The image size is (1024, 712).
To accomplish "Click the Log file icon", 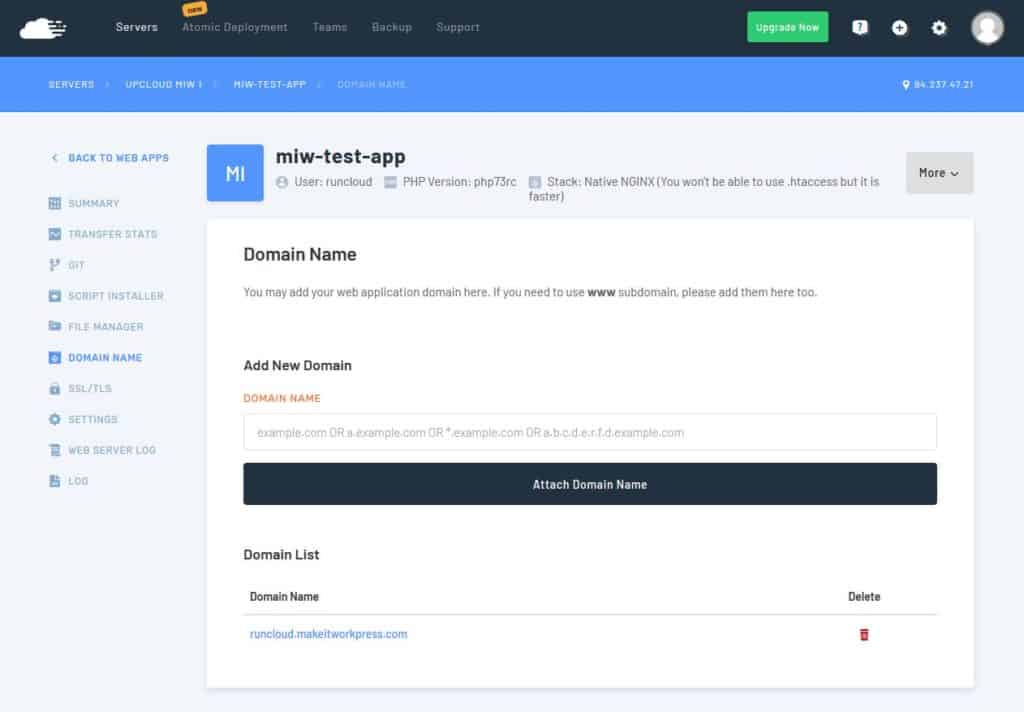I will click(55, 481).
